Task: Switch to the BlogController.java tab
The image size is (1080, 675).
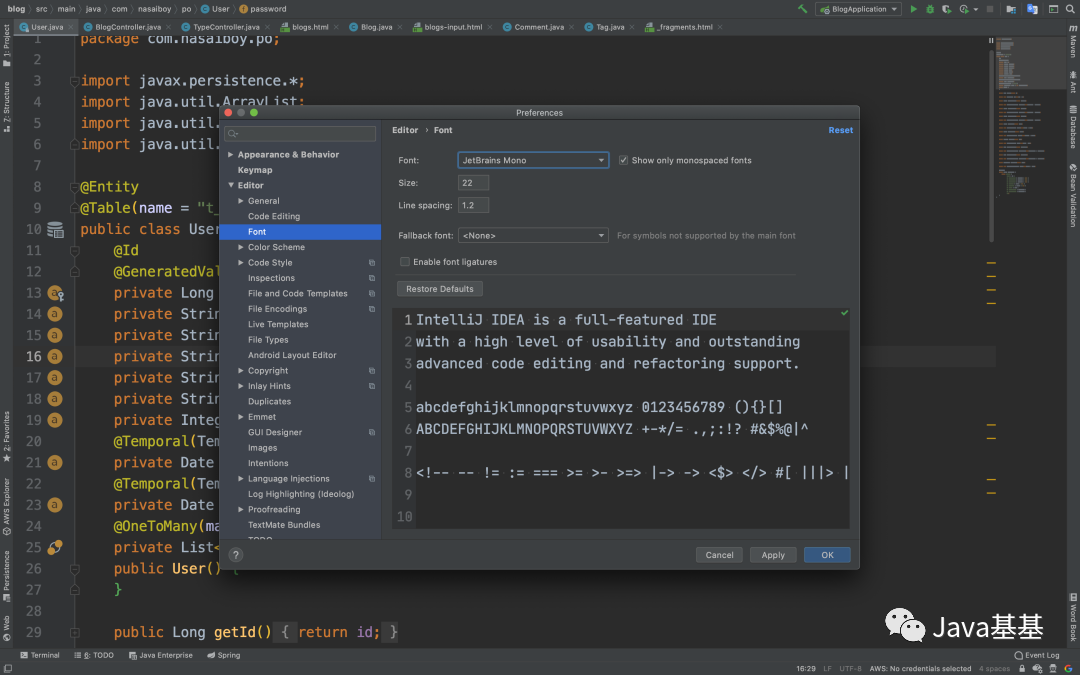Action: (x=128, y=27)
